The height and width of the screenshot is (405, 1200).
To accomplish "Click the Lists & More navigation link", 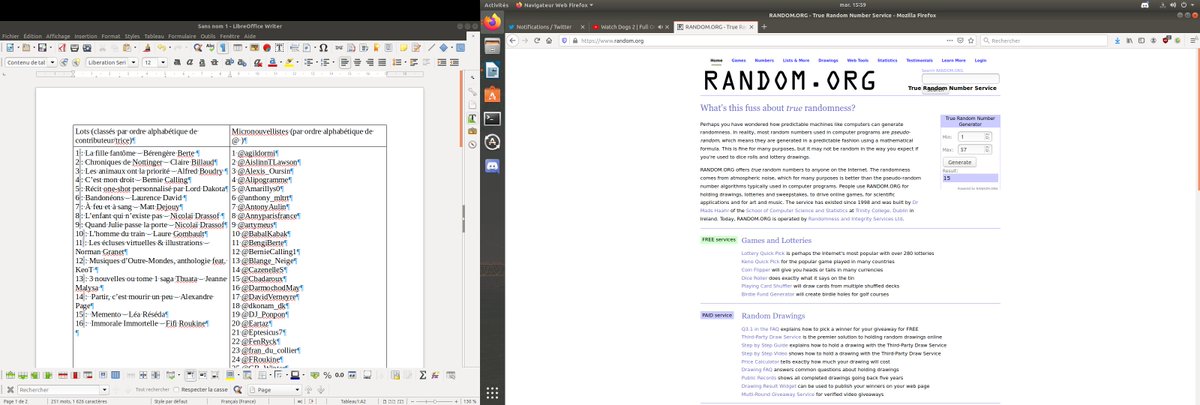I will 797,60.
